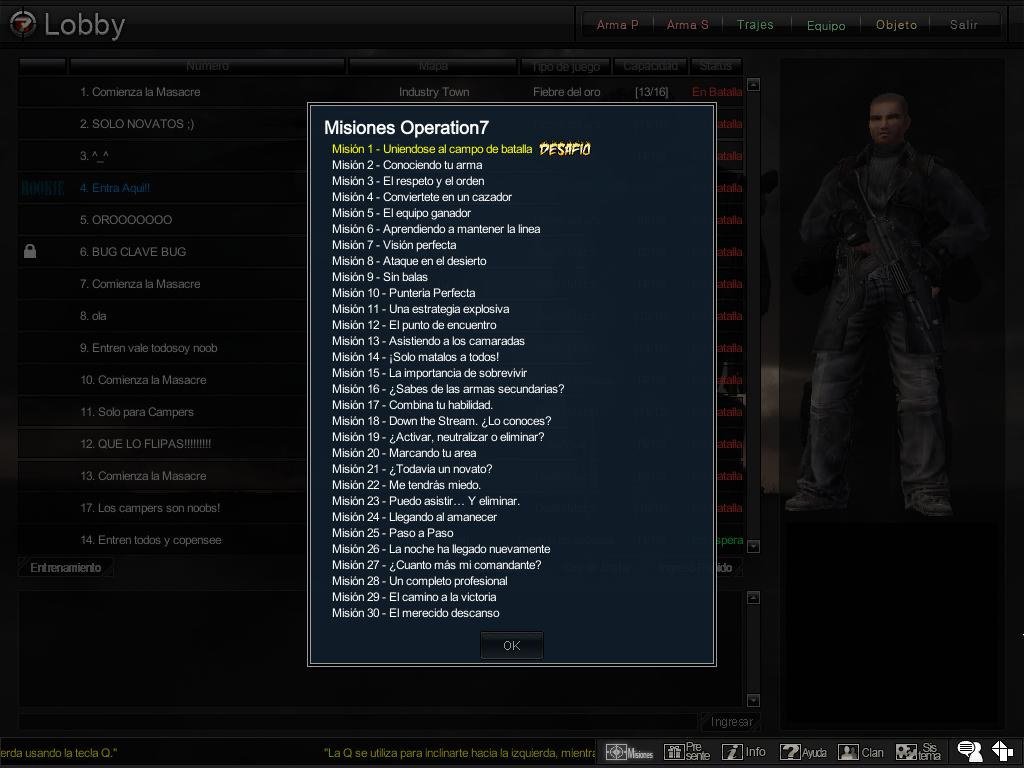The height and width of the screenshot is (768, 1024).
Task: Click the four-arrow icon in bottom corner
Action: 1002,752
